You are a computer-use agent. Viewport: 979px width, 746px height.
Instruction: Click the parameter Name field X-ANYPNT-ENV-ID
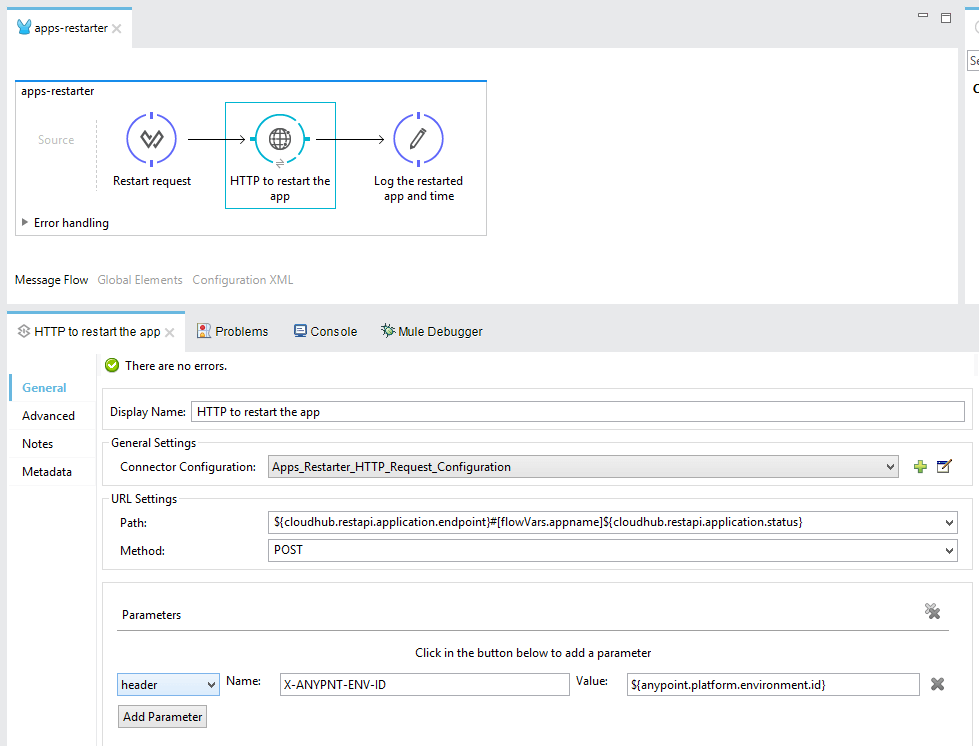click(x=425, y=684)
